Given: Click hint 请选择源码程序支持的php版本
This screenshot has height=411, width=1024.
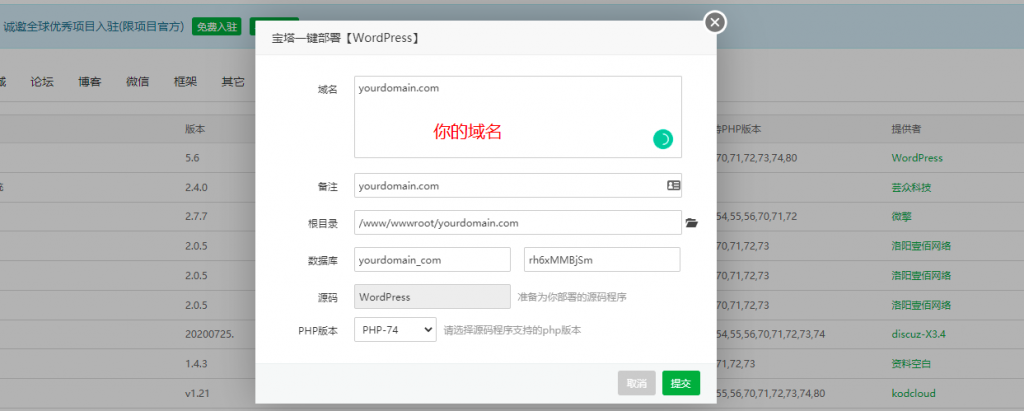Looking at the screenshot, I should pyautogui.click(x=513, y=331).
